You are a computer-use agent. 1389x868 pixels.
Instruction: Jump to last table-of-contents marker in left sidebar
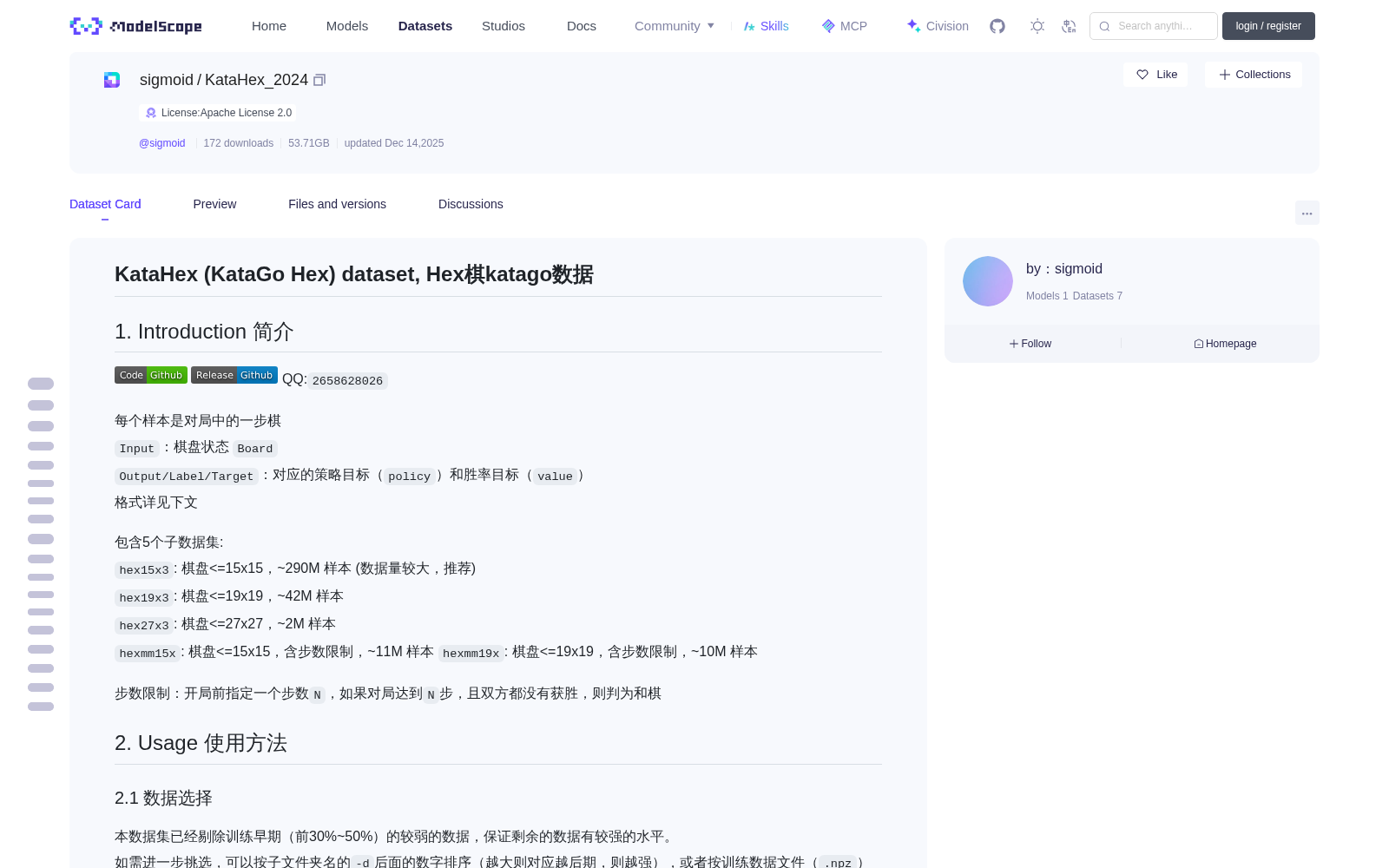click(41, 707)
